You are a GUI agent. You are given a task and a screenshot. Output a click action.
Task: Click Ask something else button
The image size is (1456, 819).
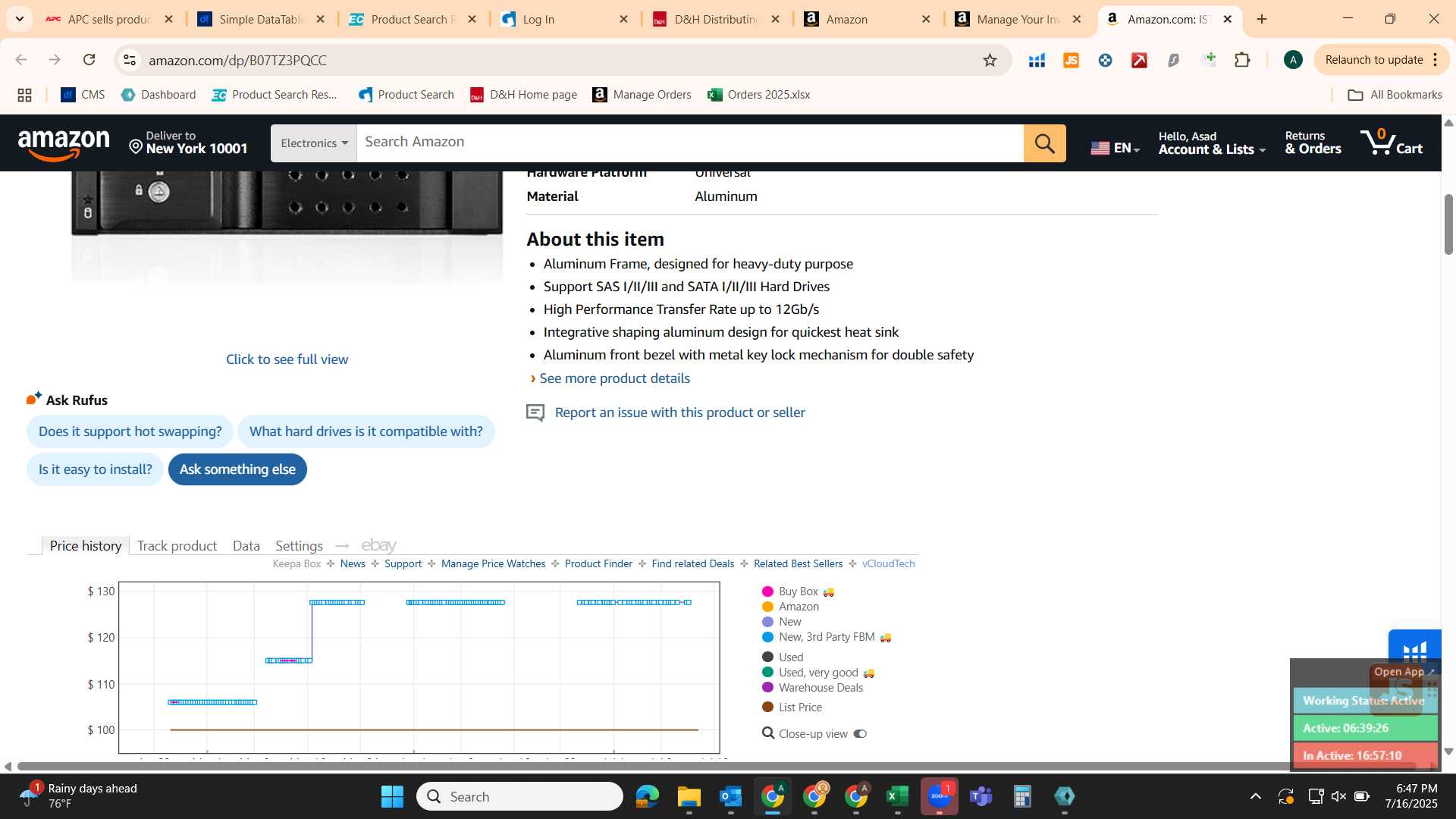[237, 469]
